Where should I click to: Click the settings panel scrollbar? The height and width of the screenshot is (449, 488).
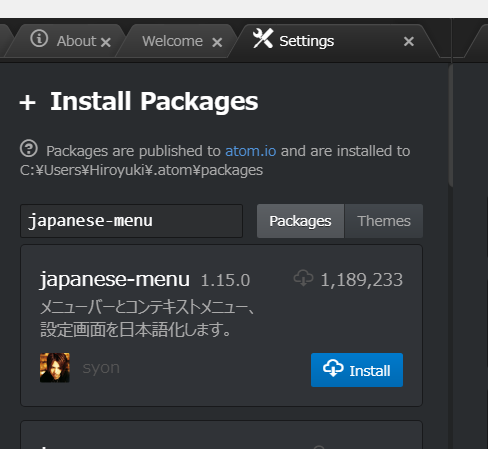point(451,126)
